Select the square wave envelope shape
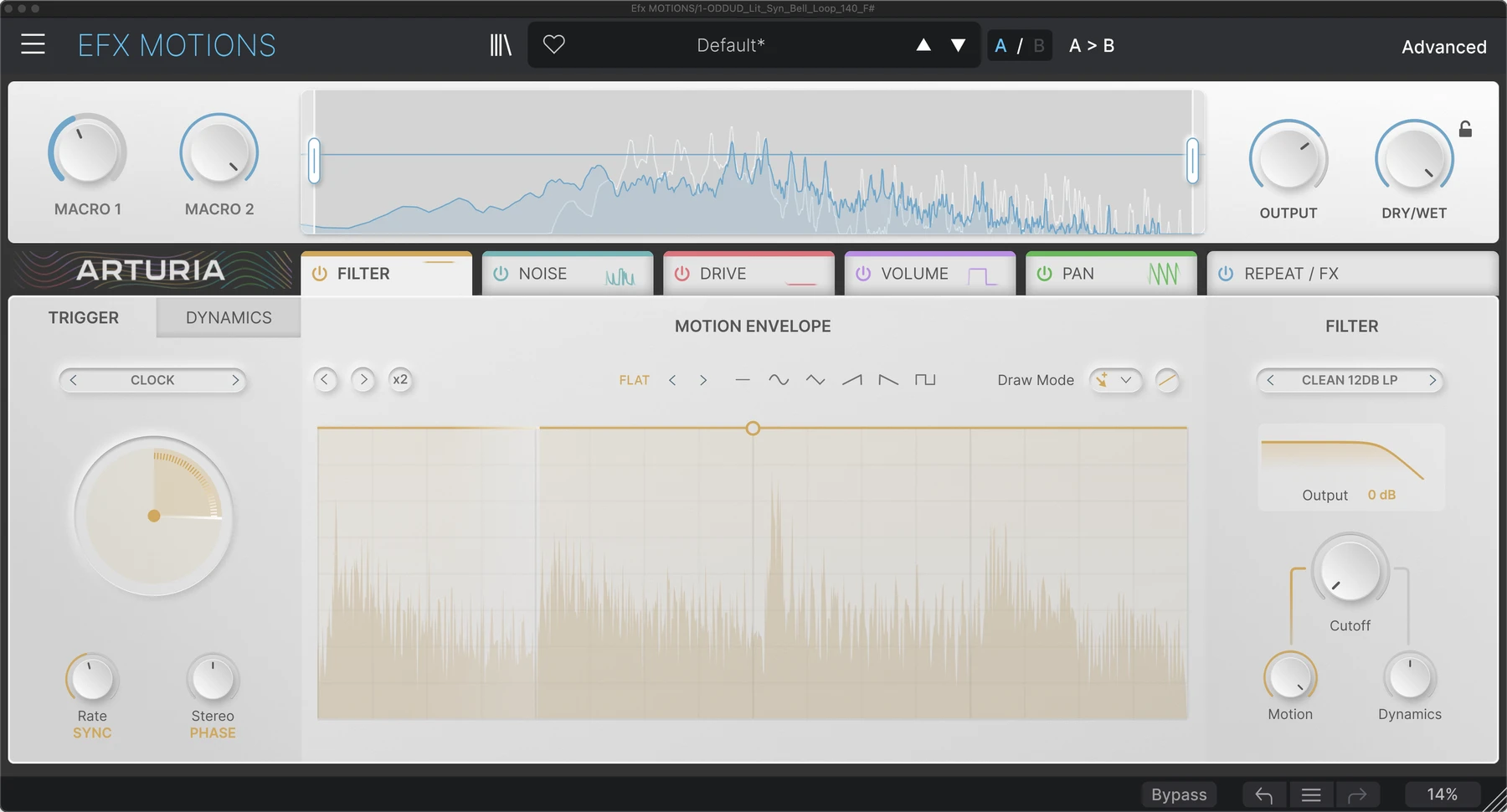The height and width of the screenshot is (812, 1507). [x=925, y=380]
